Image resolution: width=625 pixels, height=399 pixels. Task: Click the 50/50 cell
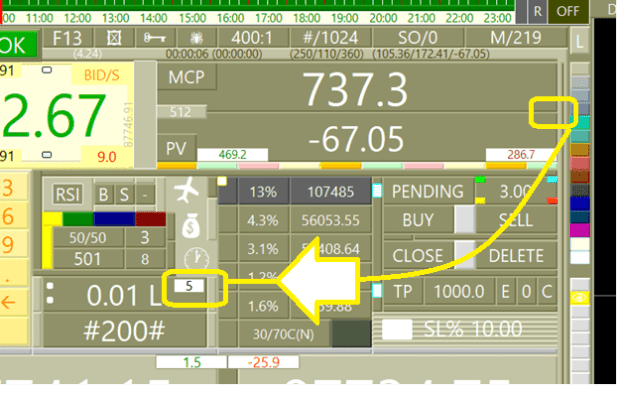88,238
